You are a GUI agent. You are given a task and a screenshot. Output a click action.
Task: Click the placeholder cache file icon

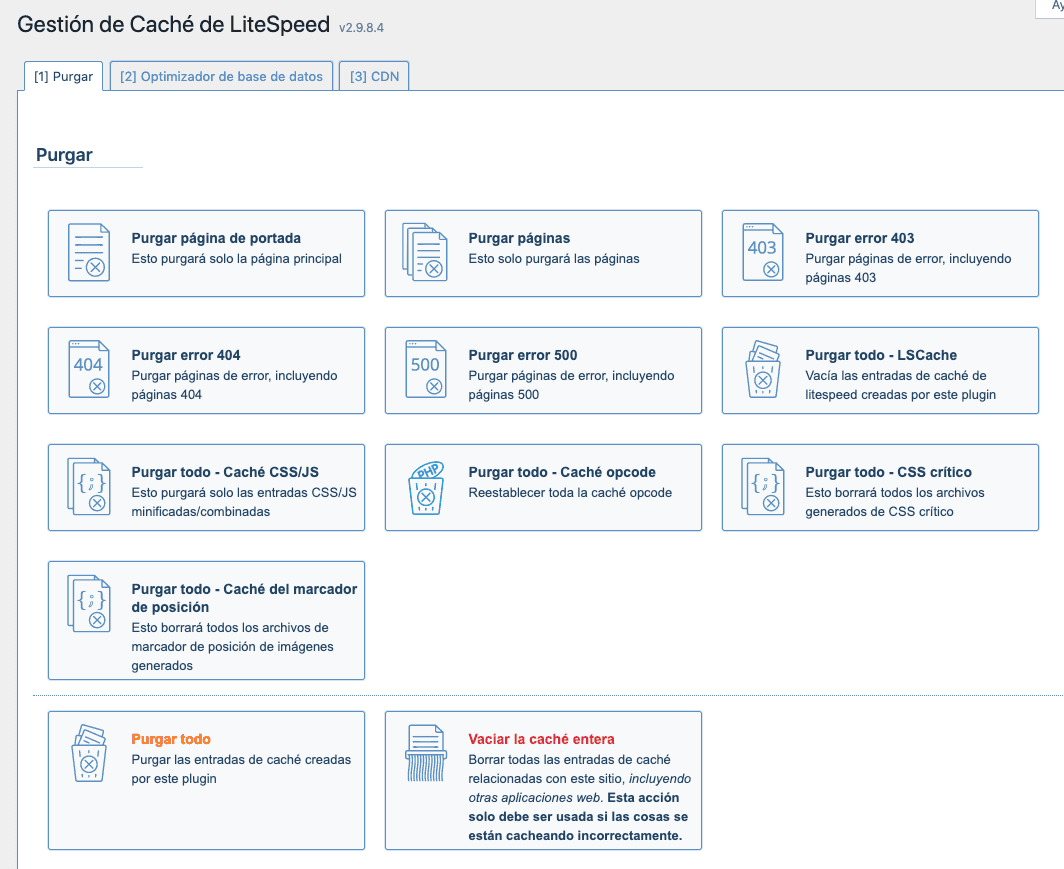coord(88,604)
